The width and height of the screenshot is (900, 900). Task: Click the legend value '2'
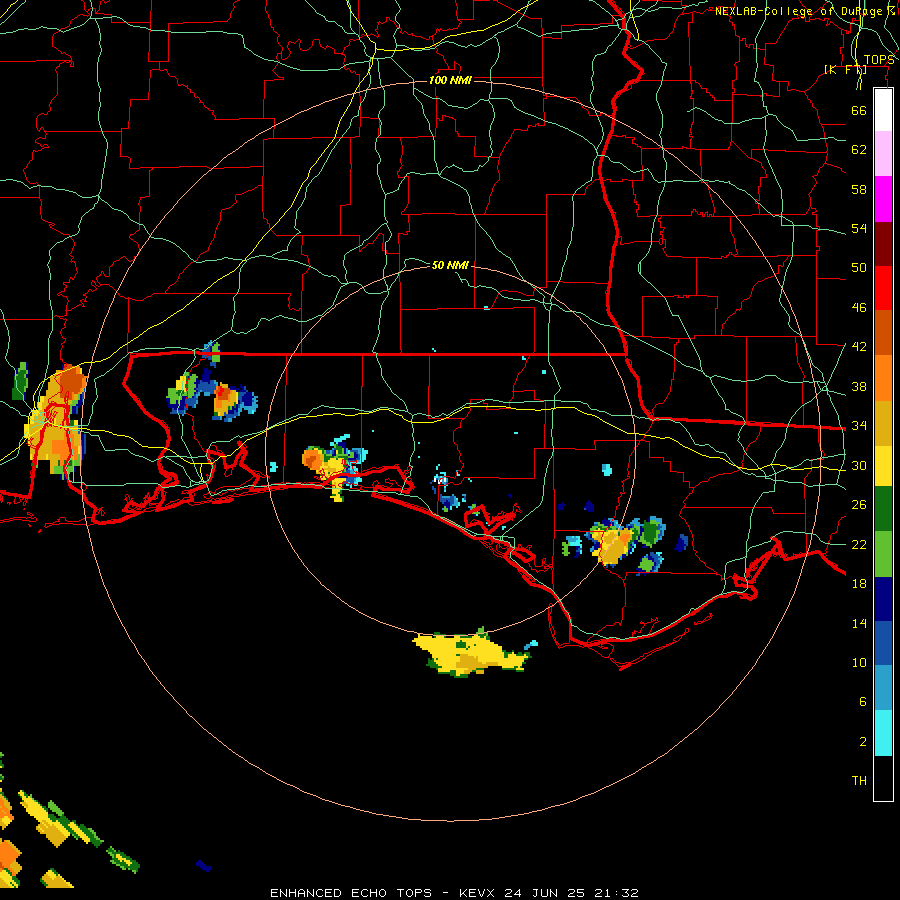point(863,742)
